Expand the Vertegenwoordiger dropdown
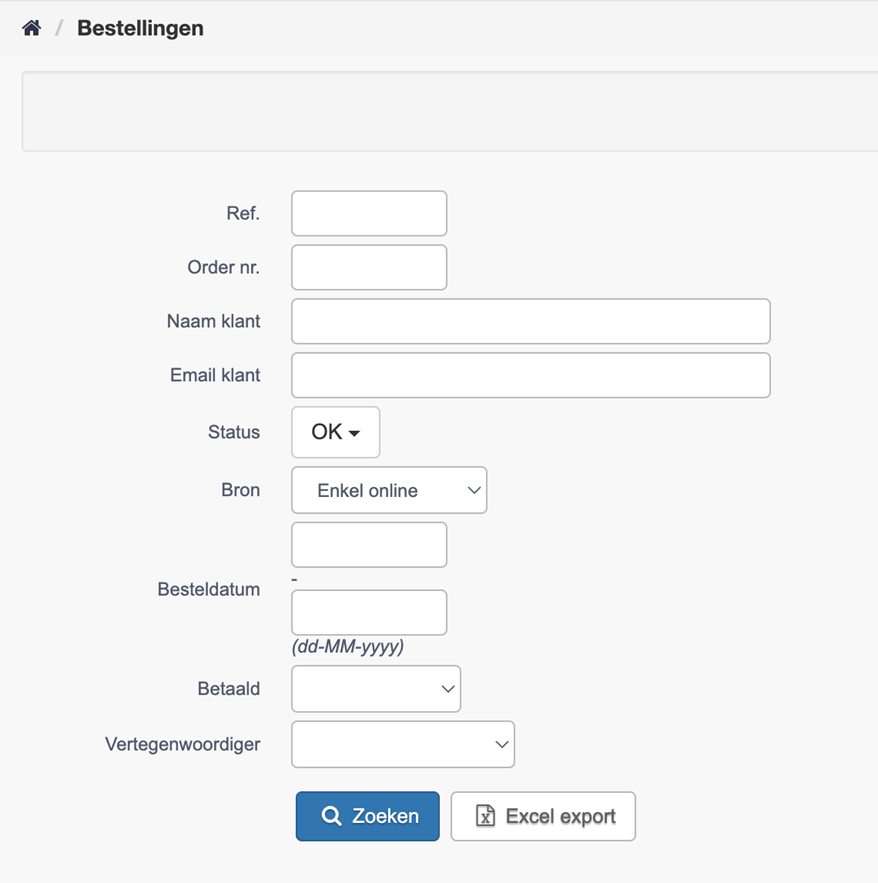The image size is (878, 883). (403, 744)
